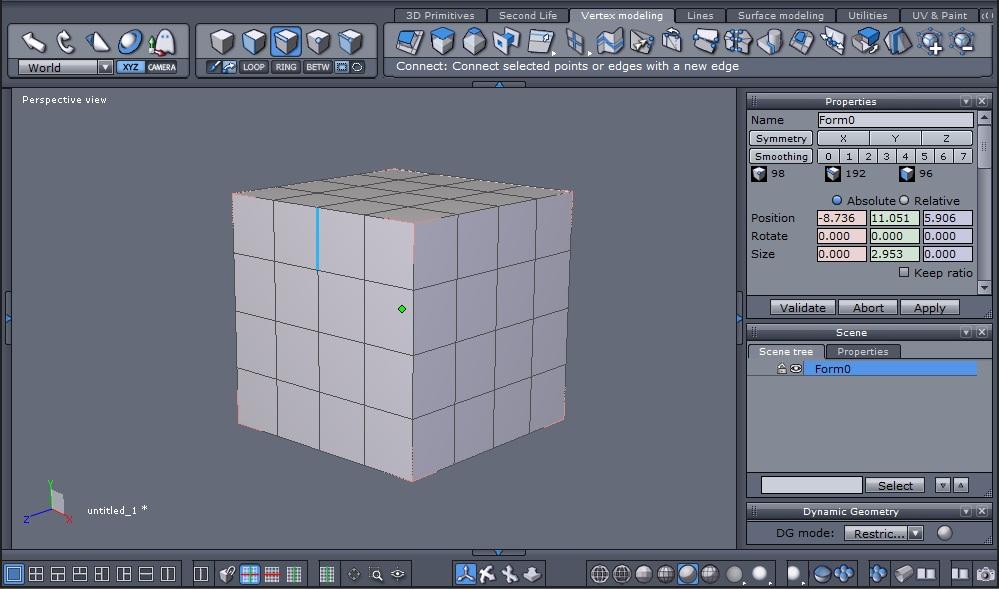Click the RING selection button

[x=286, y=67]
